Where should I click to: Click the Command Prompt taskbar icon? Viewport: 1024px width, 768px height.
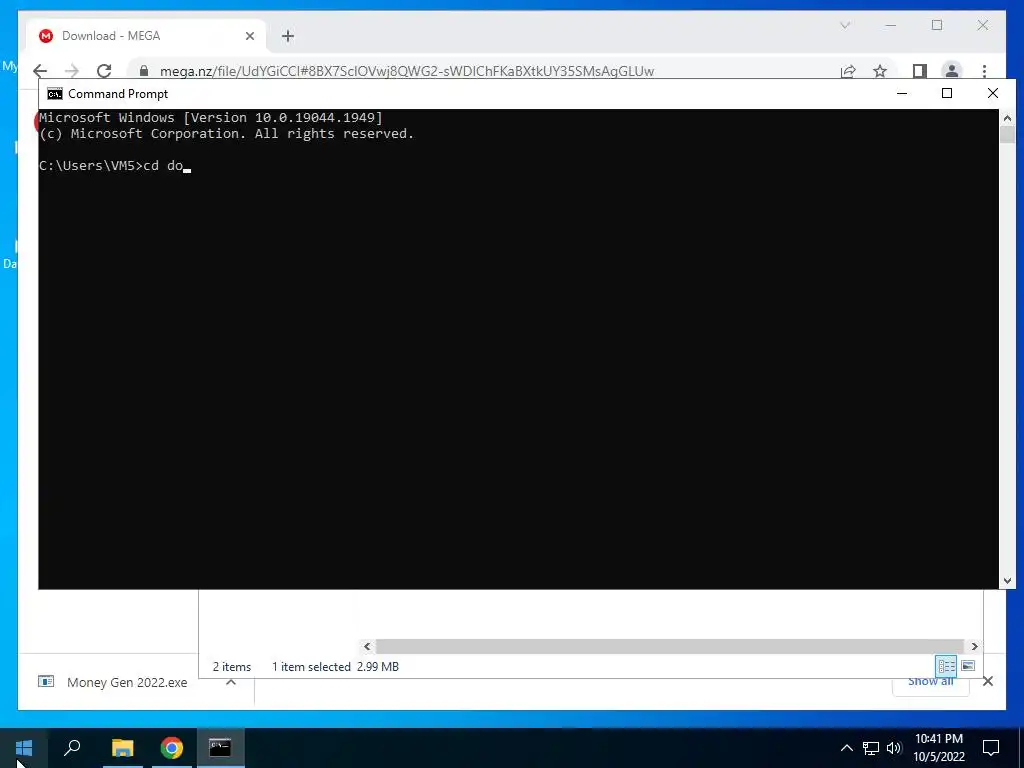(220, 748)
